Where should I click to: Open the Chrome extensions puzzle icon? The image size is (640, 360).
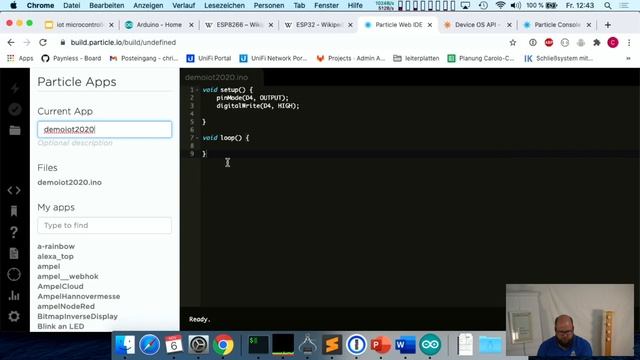[x=597, y=42]
